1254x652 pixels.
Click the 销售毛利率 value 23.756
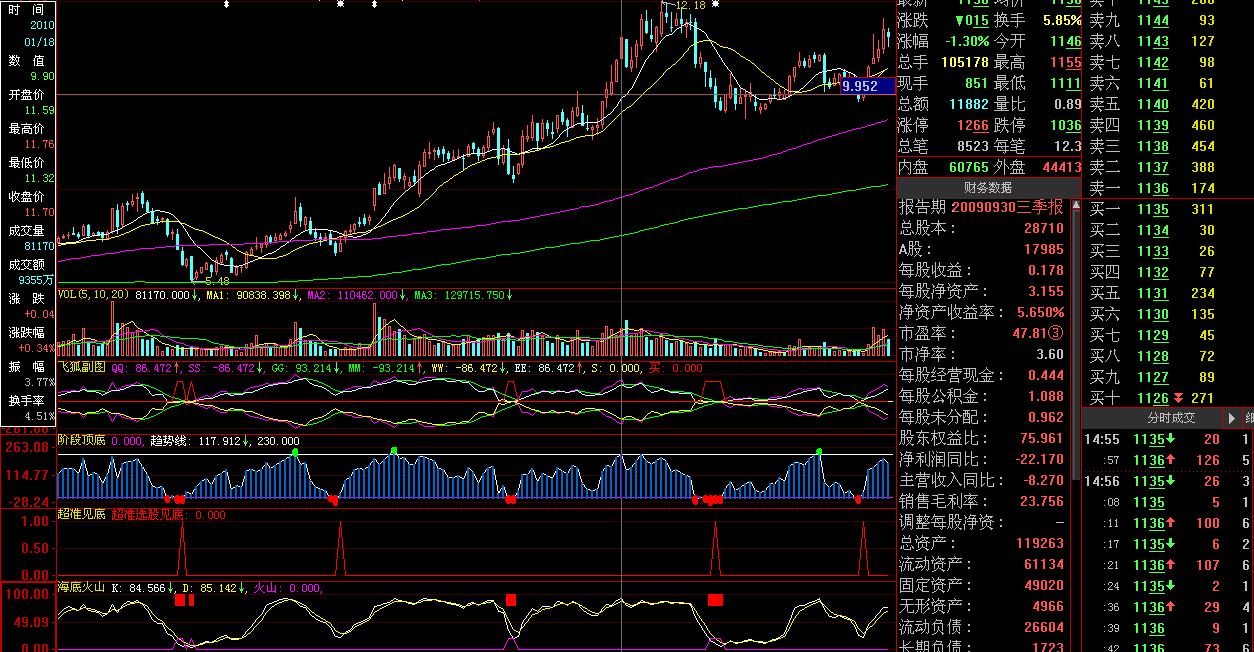[x=1042, y=501]
